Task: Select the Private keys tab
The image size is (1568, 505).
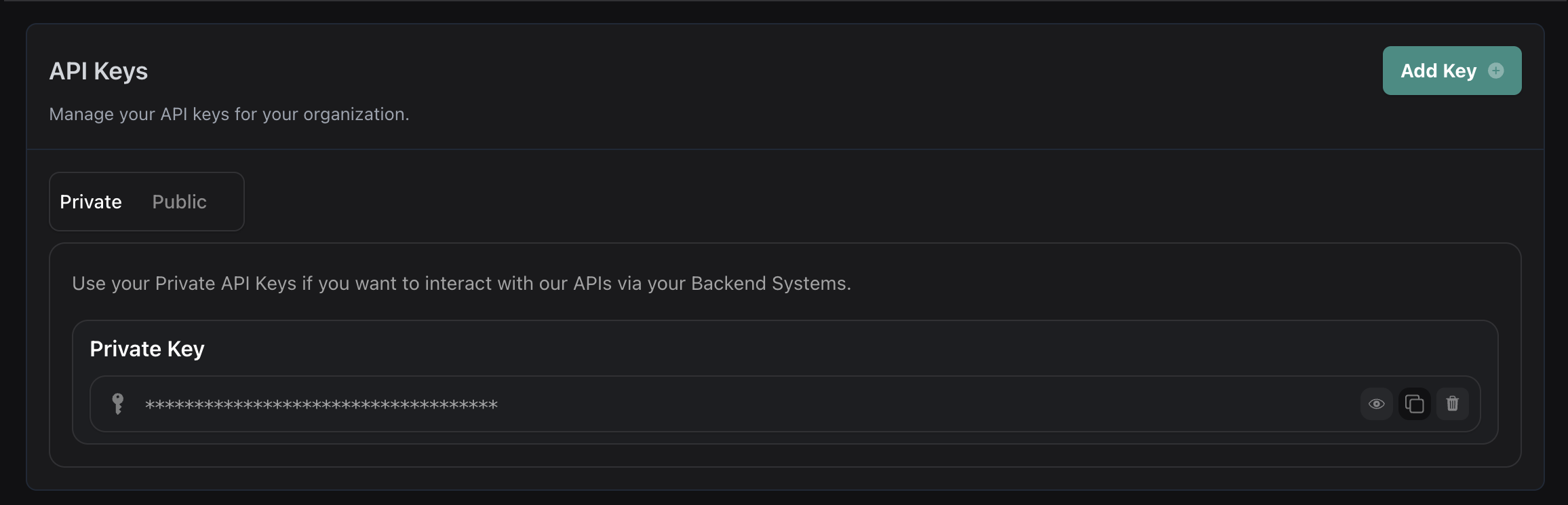Action: pyautogui.click(x=91, y=202)
